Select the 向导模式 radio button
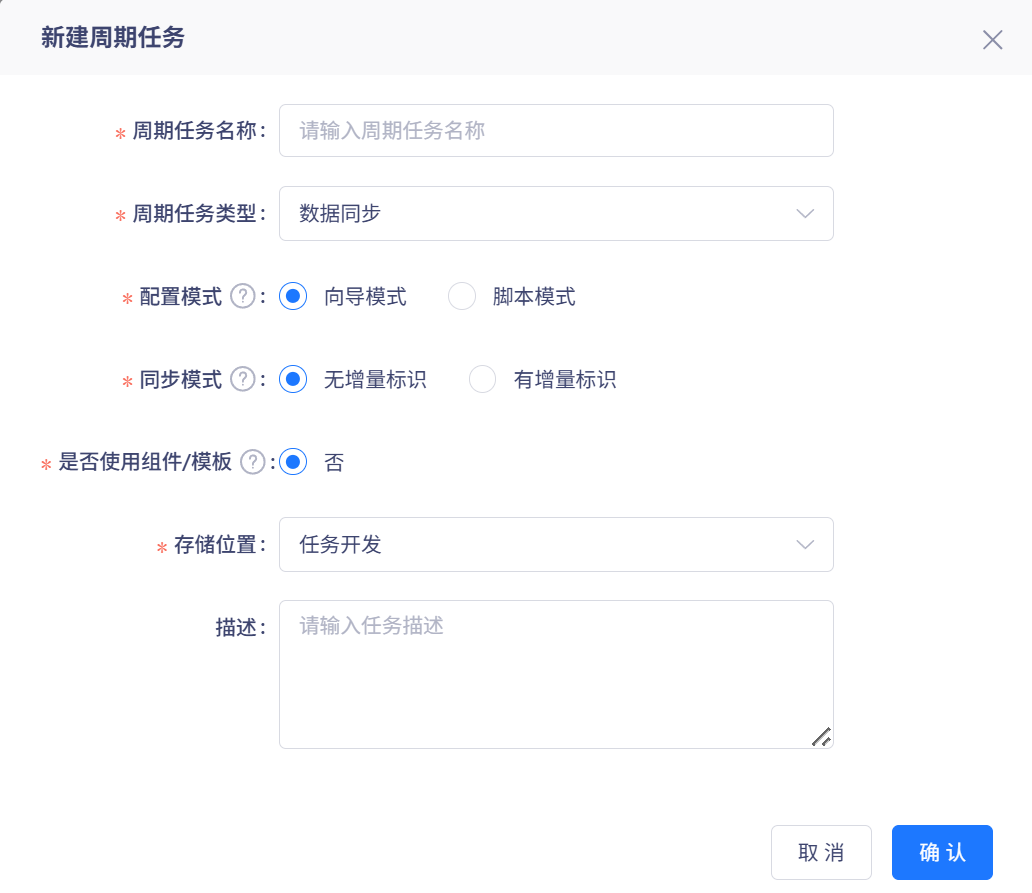Screen dimensions: 1032x893 coord(293,297)
